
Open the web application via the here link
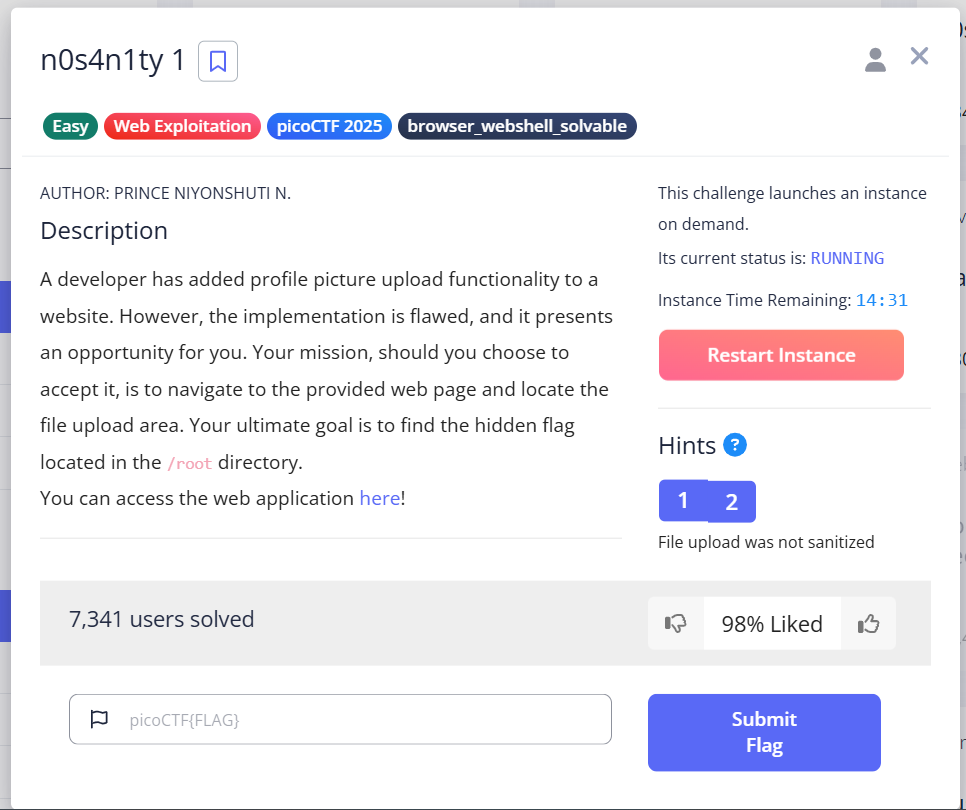pos(380,497)
